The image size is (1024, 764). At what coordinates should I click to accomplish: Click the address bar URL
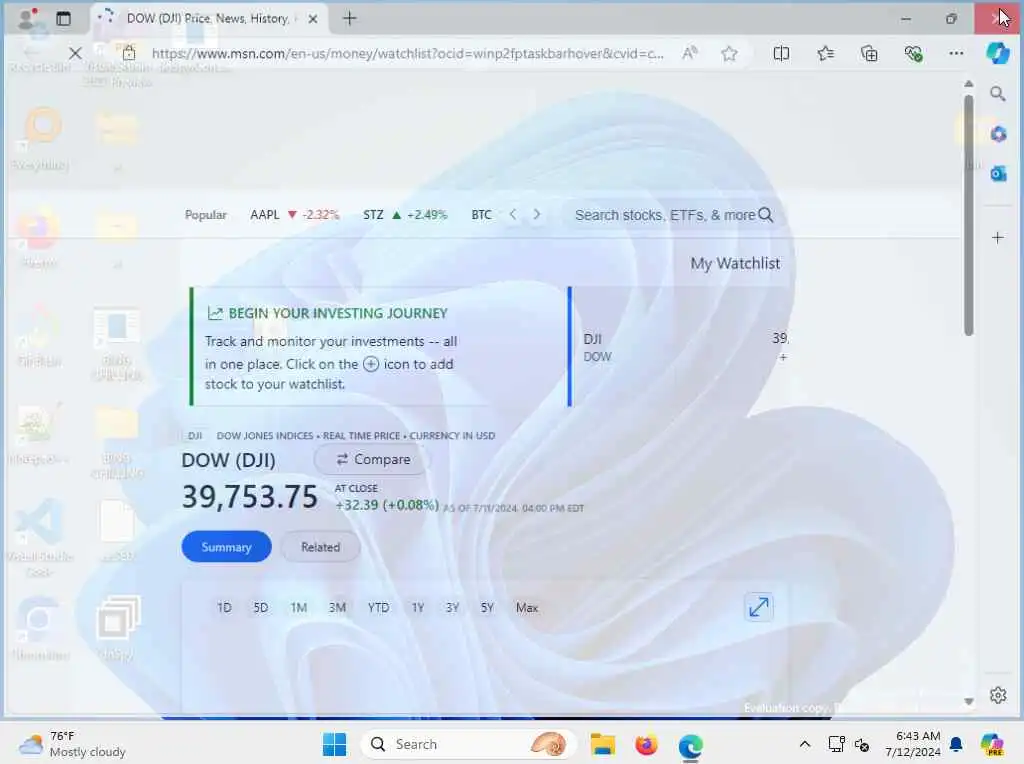(x=408, y=54)
